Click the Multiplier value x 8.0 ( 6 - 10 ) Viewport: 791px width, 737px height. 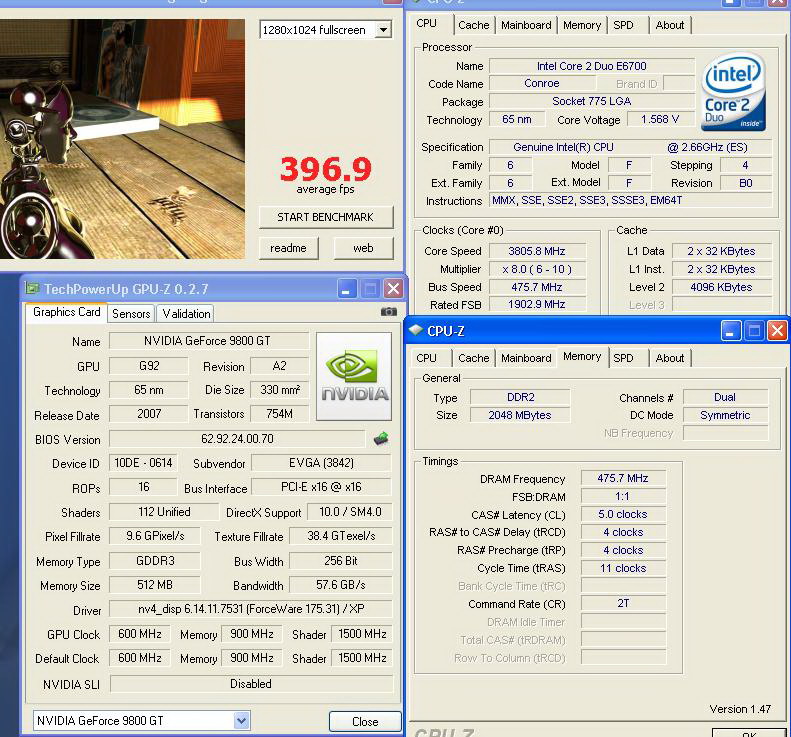pos(537,269)
